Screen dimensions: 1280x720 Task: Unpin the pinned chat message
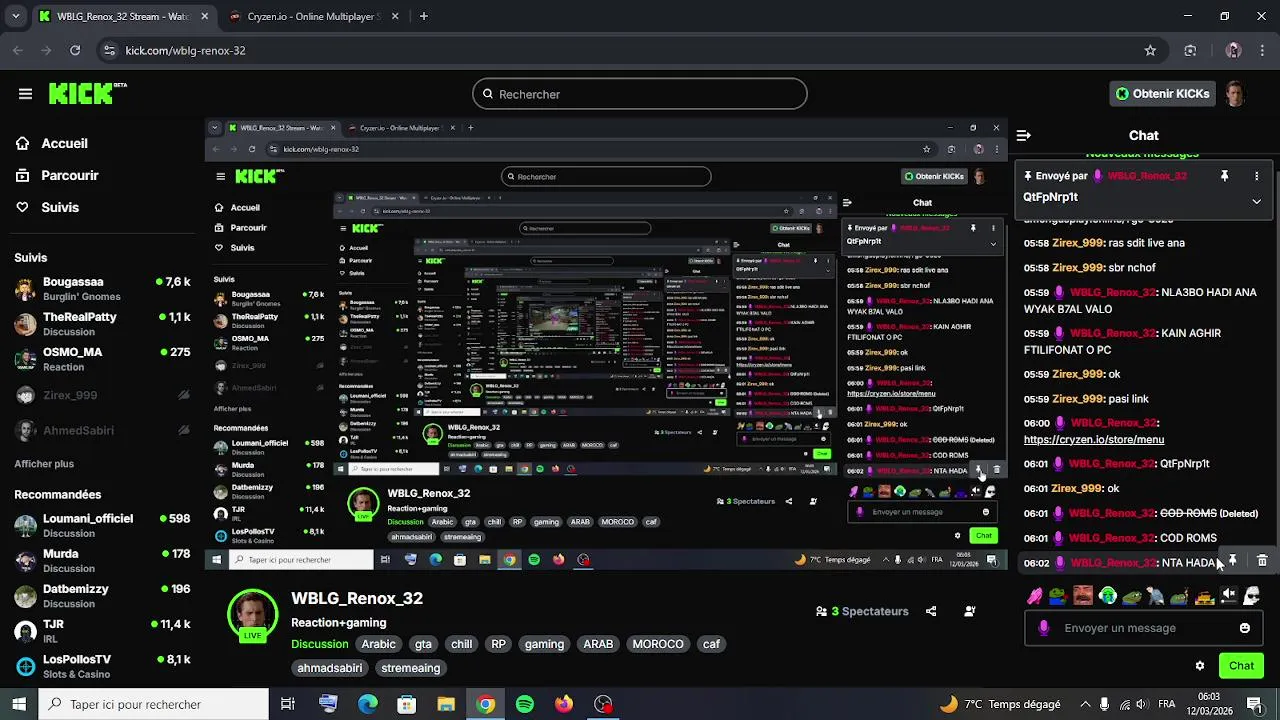(1224, 176)
